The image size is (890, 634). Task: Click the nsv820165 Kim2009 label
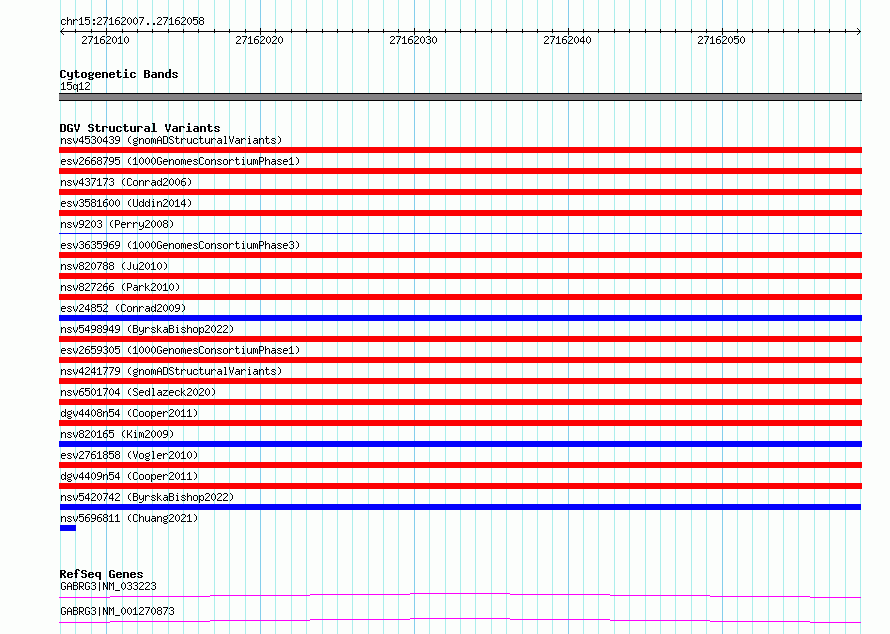click(117, 434)
